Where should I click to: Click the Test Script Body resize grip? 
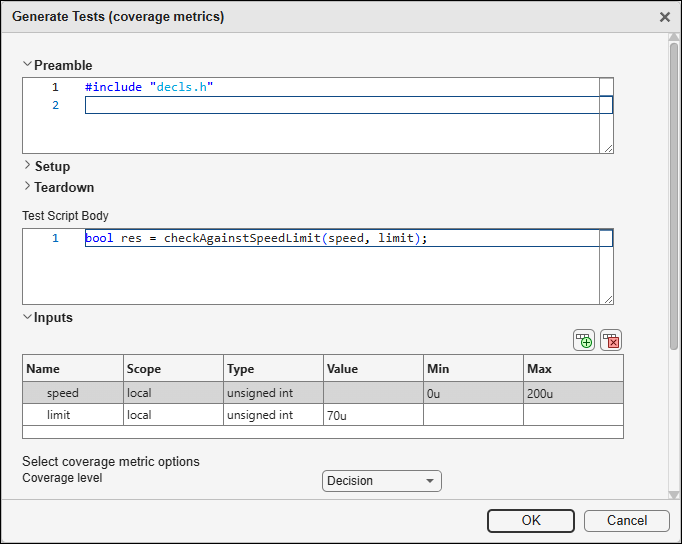pos(608,300)
